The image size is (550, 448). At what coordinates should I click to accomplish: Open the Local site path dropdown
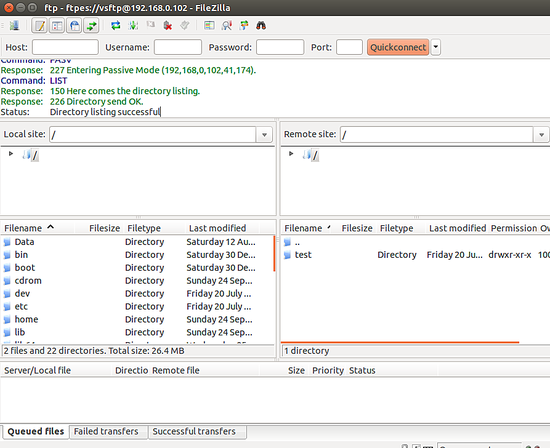click(264, 134)
